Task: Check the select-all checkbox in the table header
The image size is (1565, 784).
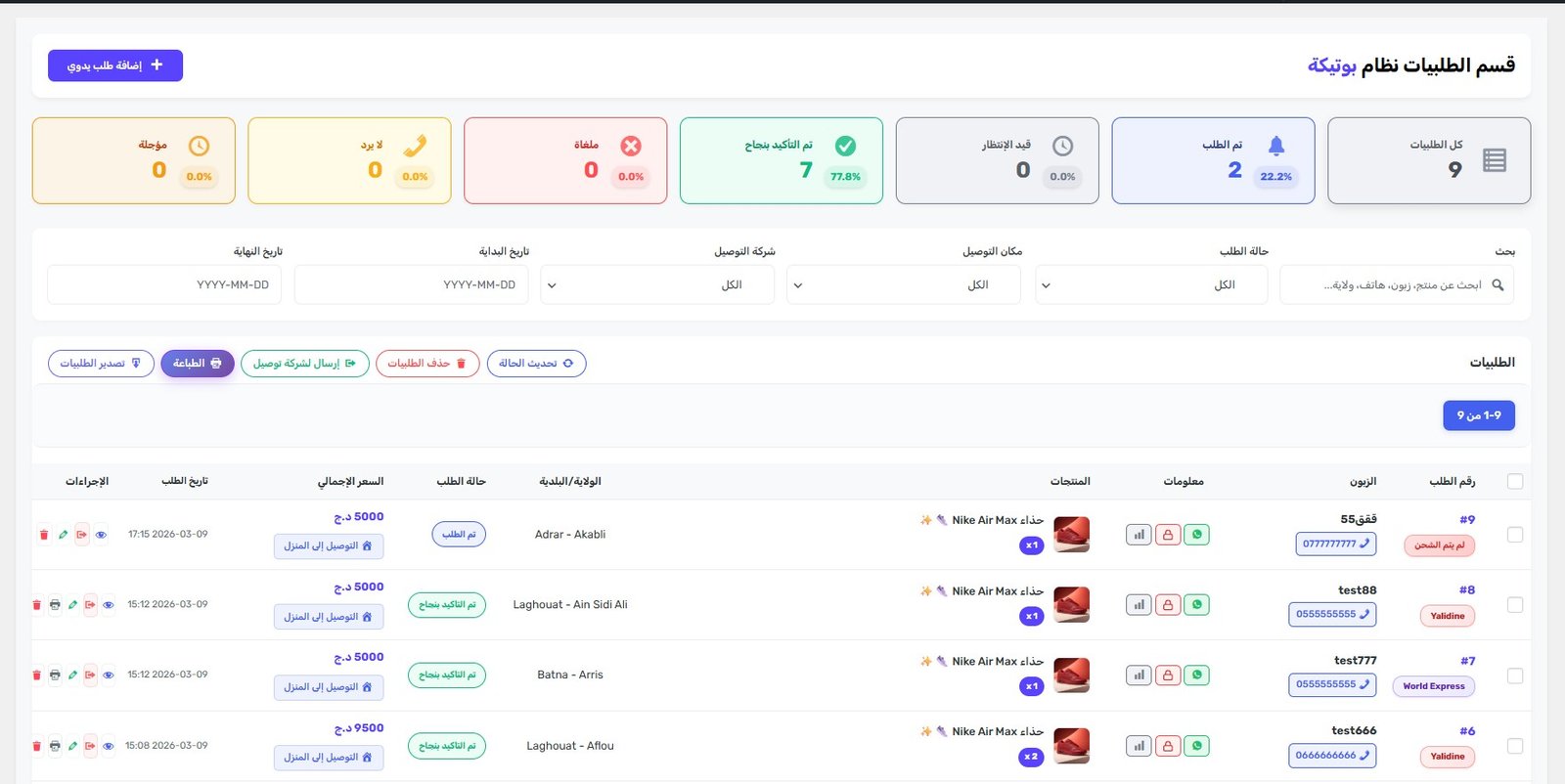Action: (1515, 481)
